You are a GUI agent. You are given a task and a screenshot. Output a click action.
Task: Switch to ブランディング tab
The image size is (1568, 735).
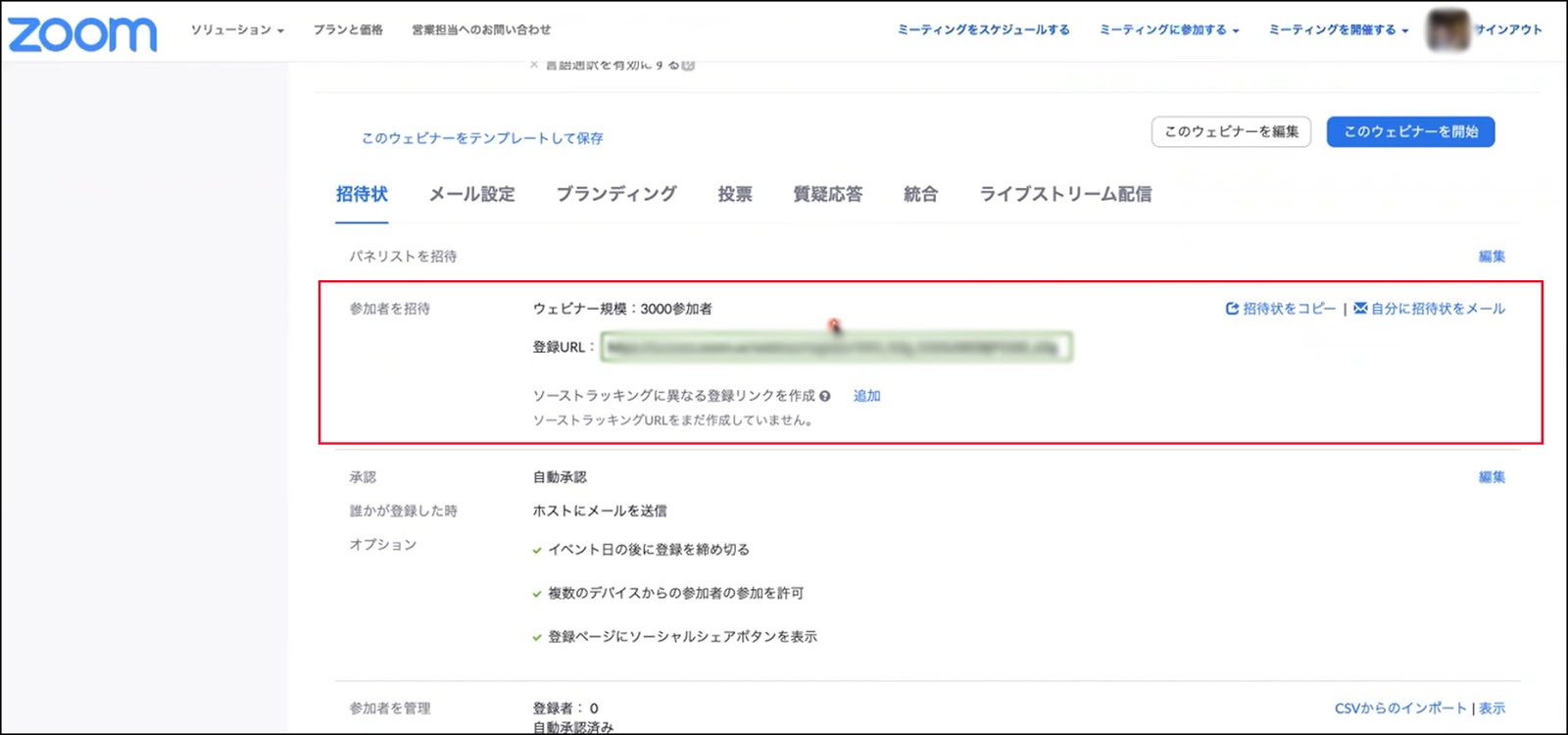pos(616,194)
